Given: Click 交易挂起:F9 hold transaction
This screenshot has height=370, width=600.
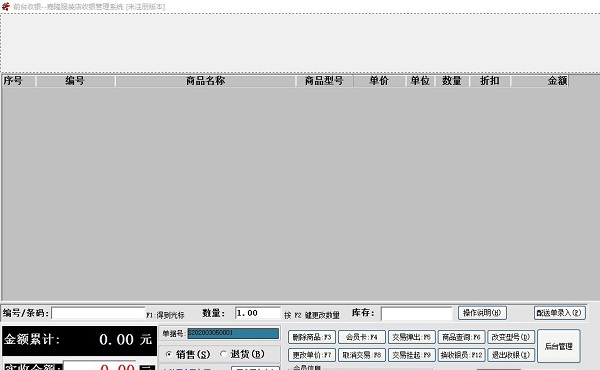Looking at the screenshot, I should [x=412, y=355].
